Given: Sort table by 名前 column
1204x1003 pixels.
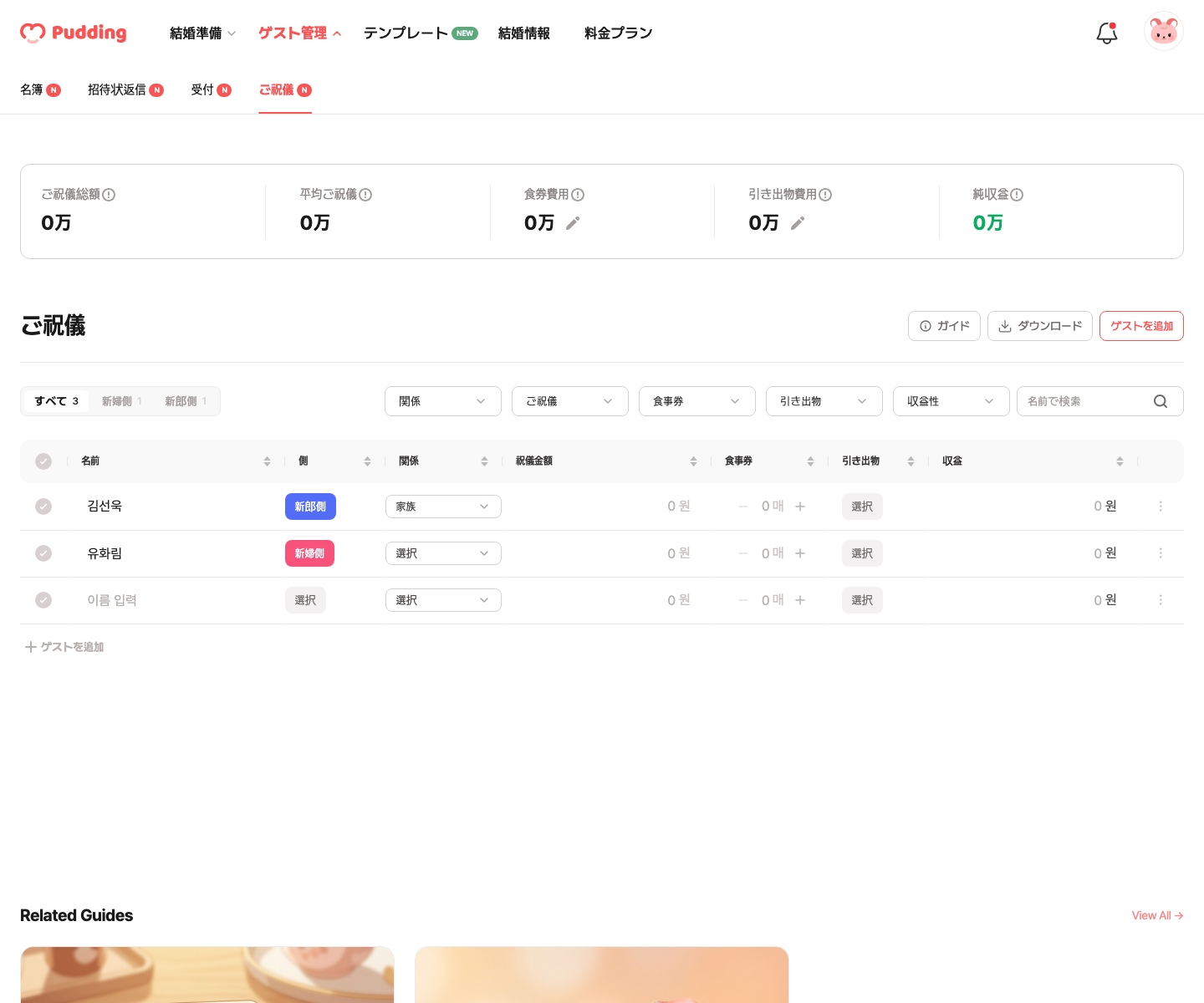Looking at the screenshot, I should click(x=267, y=461).
